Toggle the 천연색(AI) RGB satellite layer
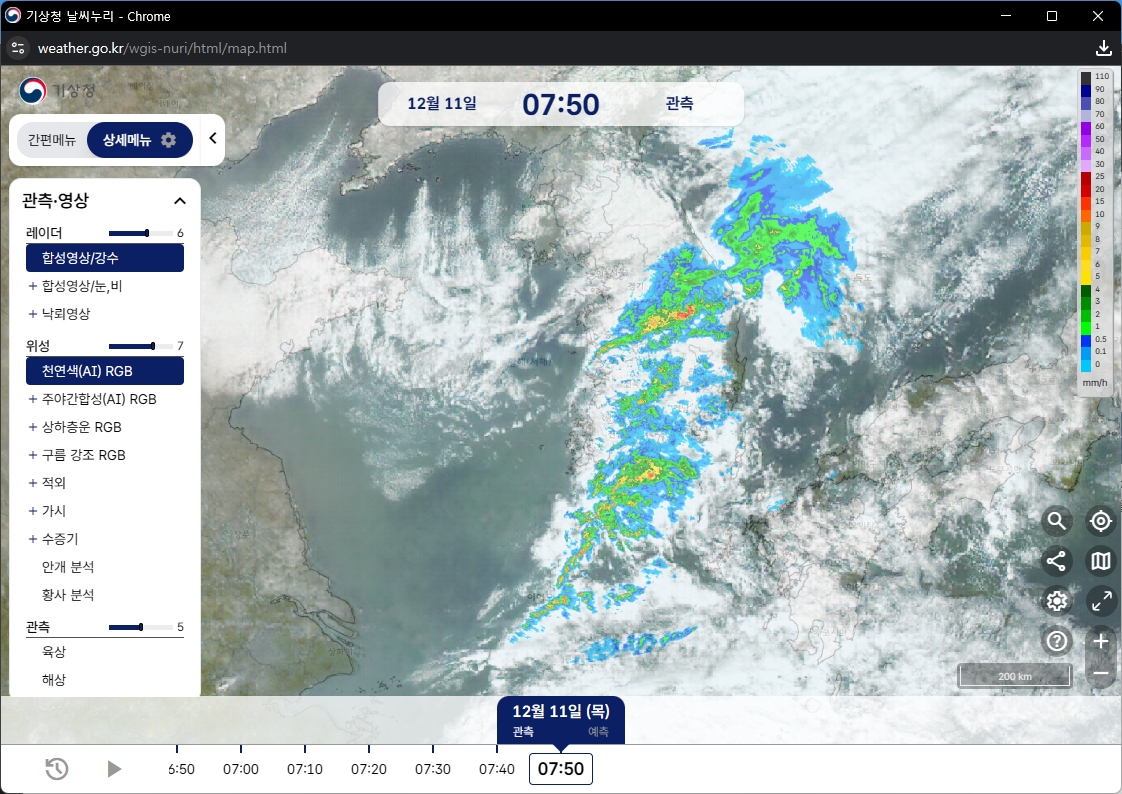Screen dimensions: 1122x794 coord(105,371)
